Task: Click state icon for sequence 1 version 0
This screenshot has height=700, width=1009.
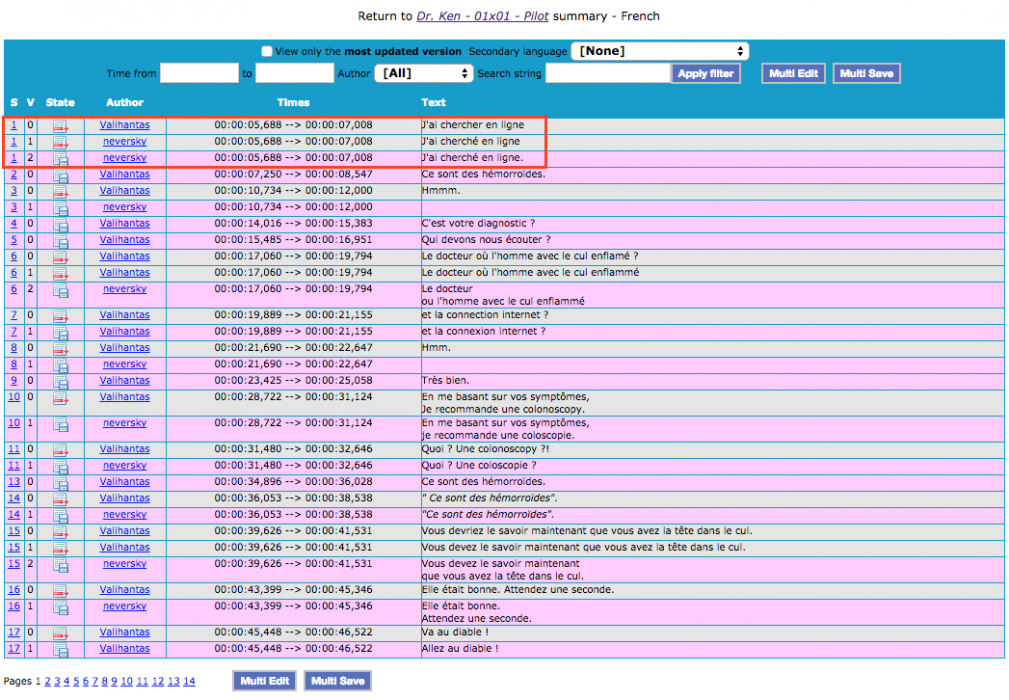Action: pyautogui.click(x=60, y=126)
